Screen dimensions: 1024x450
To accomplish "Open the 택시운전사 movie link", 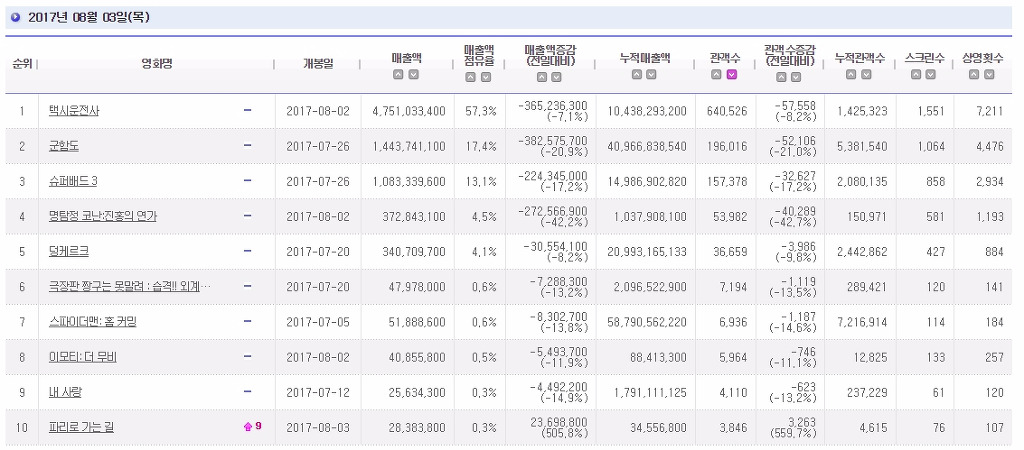I will click(74, 111).
